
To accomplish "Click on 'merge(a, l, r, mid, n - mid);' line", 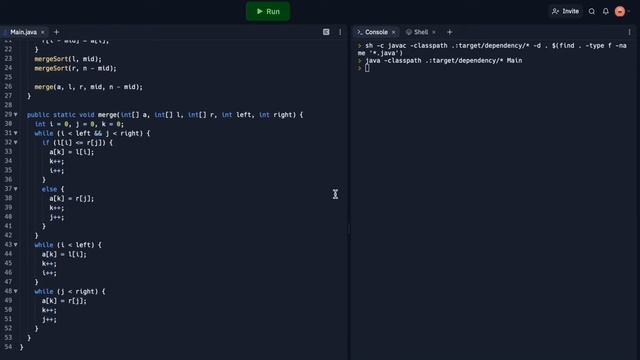I will 89,87.
